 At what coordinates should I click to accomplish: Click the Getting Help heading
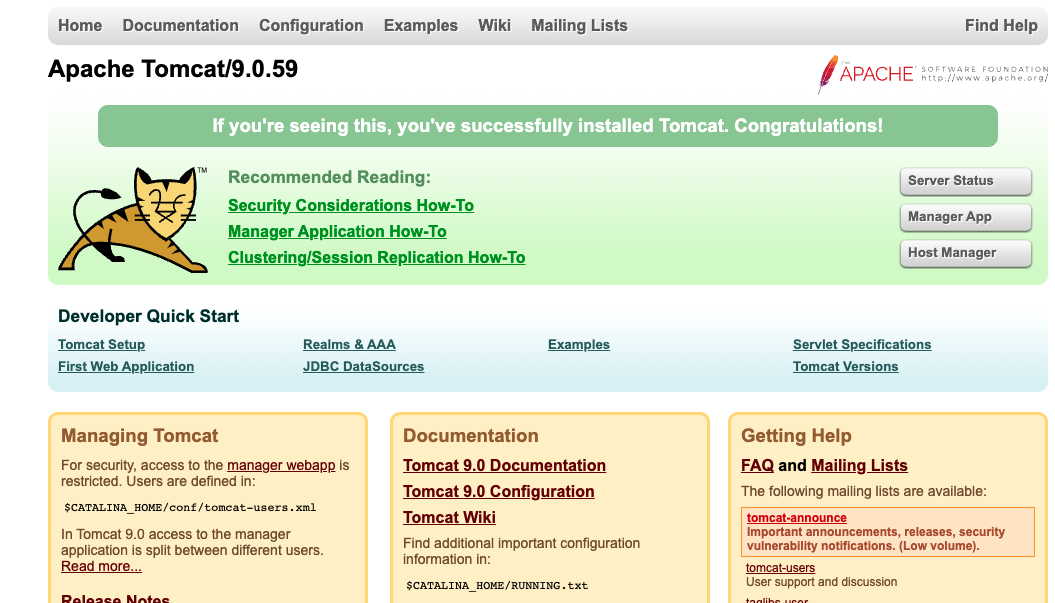(797, 436)
